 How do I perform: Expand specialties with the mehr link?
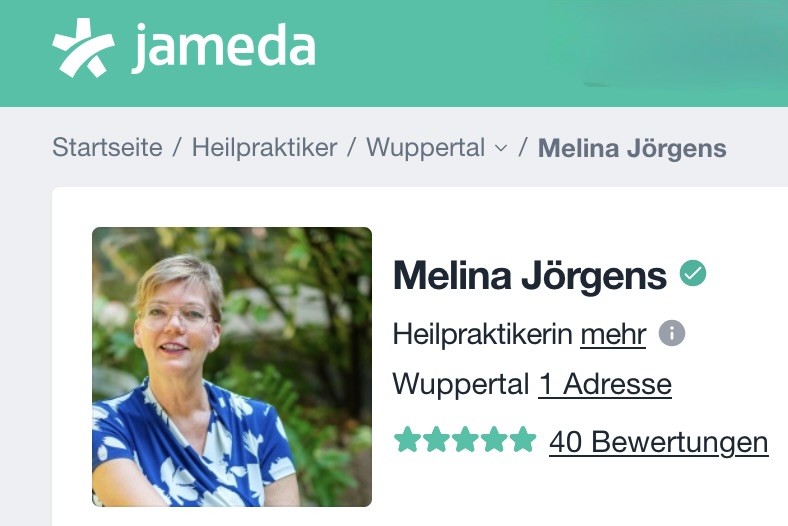click(x=613, y=334)
